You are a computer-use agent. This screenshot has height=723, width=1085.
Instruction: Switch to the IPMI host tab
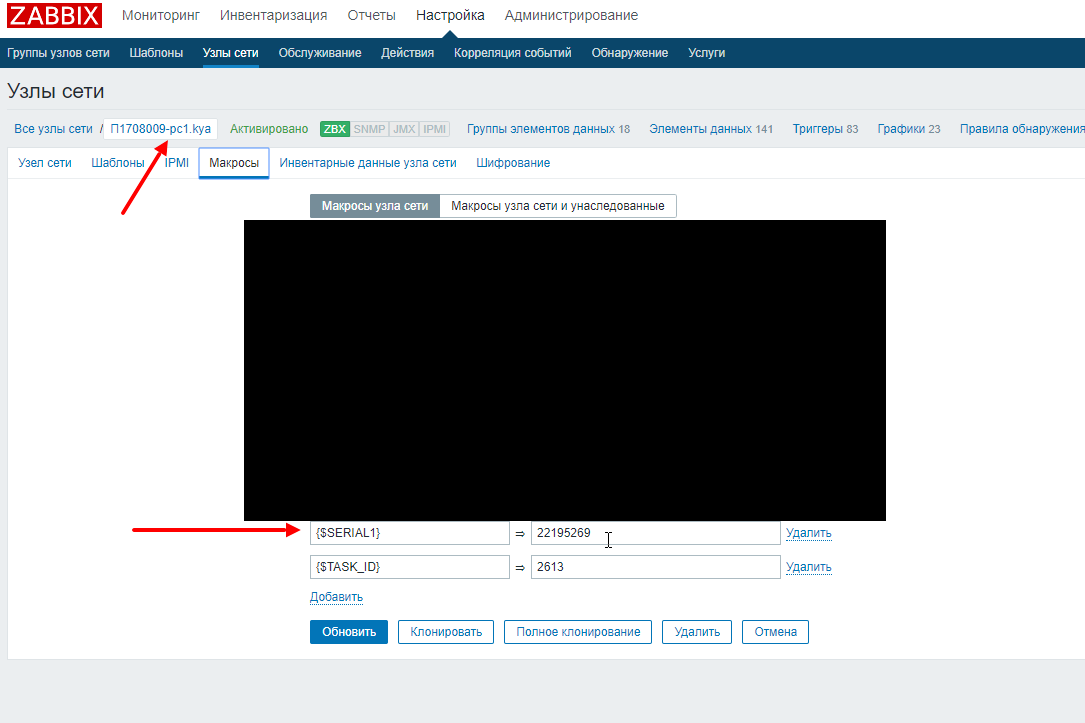(176, 163)
